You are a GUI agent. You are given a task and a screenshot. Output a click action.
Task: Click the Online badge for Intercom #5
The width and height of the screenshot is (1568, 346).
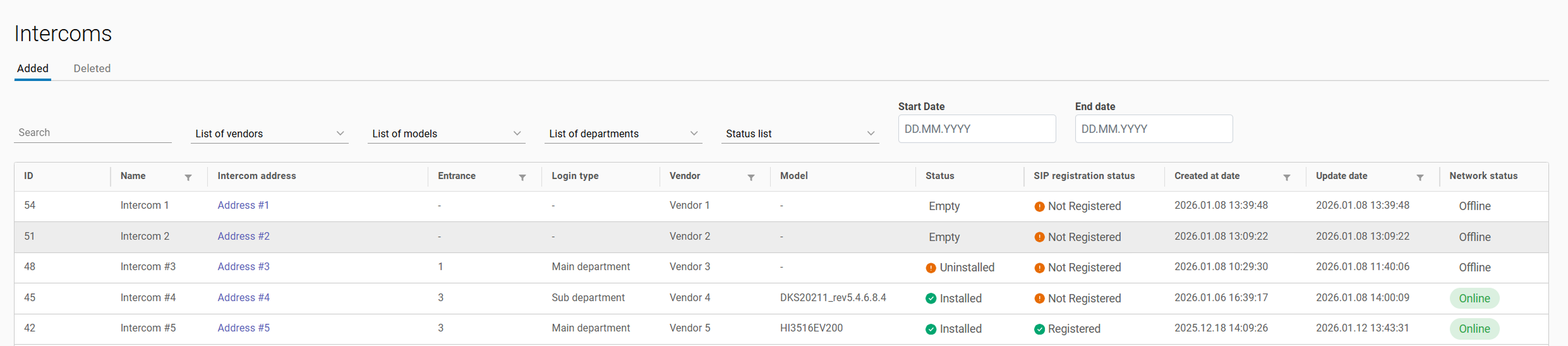[x=1474, y=329]
